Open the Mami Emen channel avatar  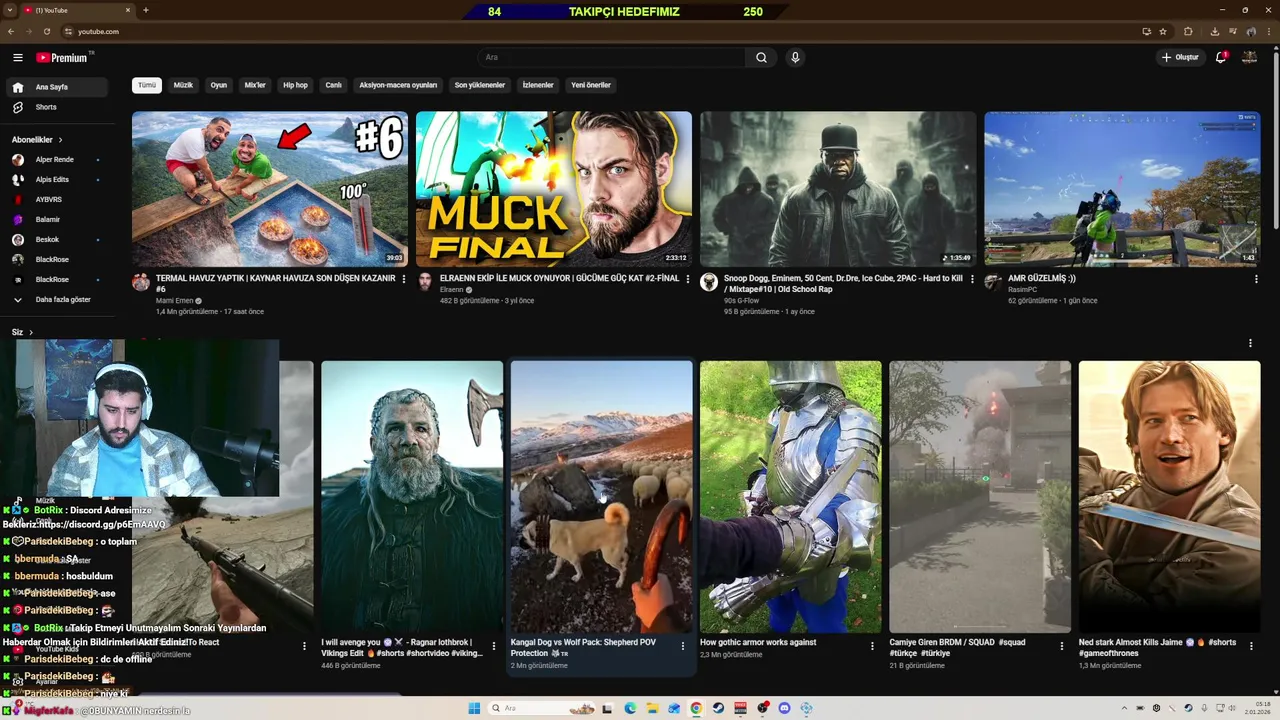click(x=141, y=282)
